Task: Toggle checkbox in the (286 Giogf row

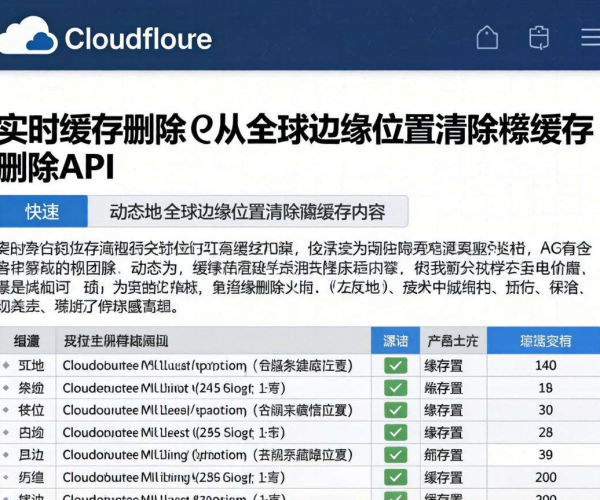Action: click(x=395, y=477)
